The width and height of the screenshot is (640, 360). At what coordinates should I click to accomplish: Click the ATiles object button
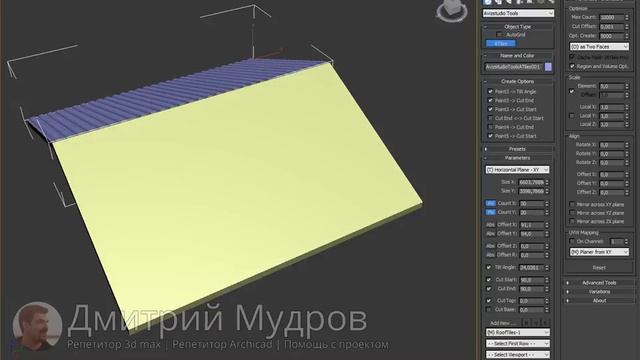pyautogui.click(x=500, y=44)
